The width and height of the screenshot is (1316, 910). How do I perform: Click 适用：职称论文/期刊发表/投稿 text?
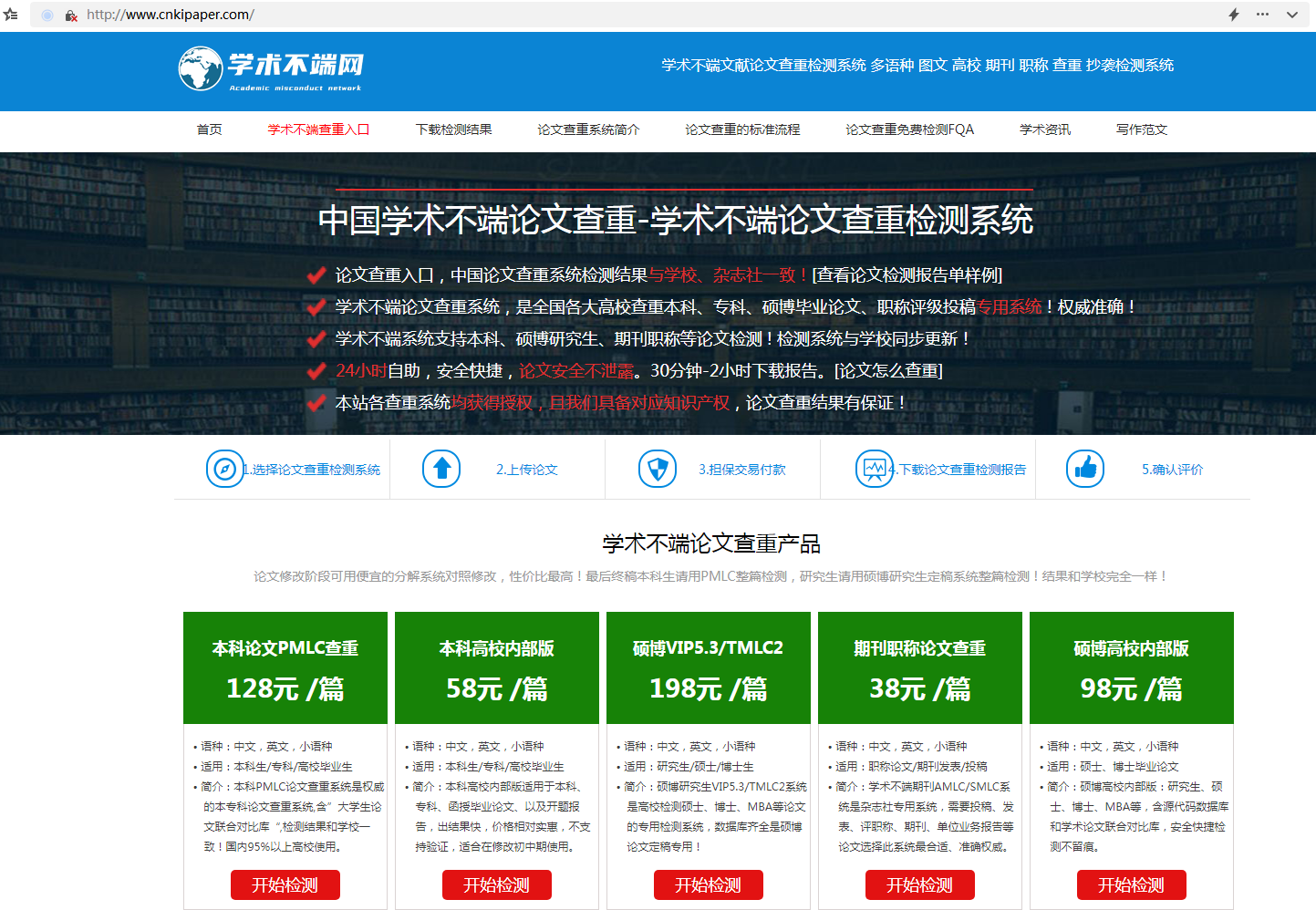[911, 767]
